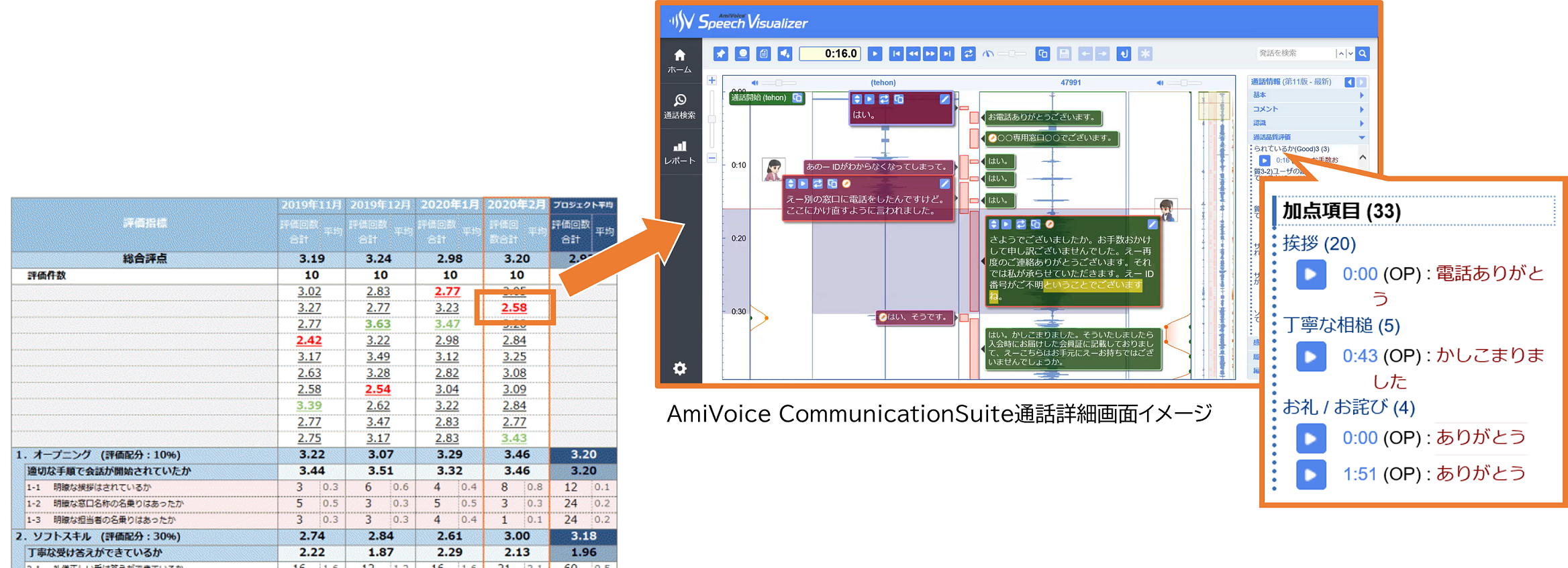Click the return arrow toolbar icon
The width and height of the screenshot is (1568, 568).
[1124, 54]
